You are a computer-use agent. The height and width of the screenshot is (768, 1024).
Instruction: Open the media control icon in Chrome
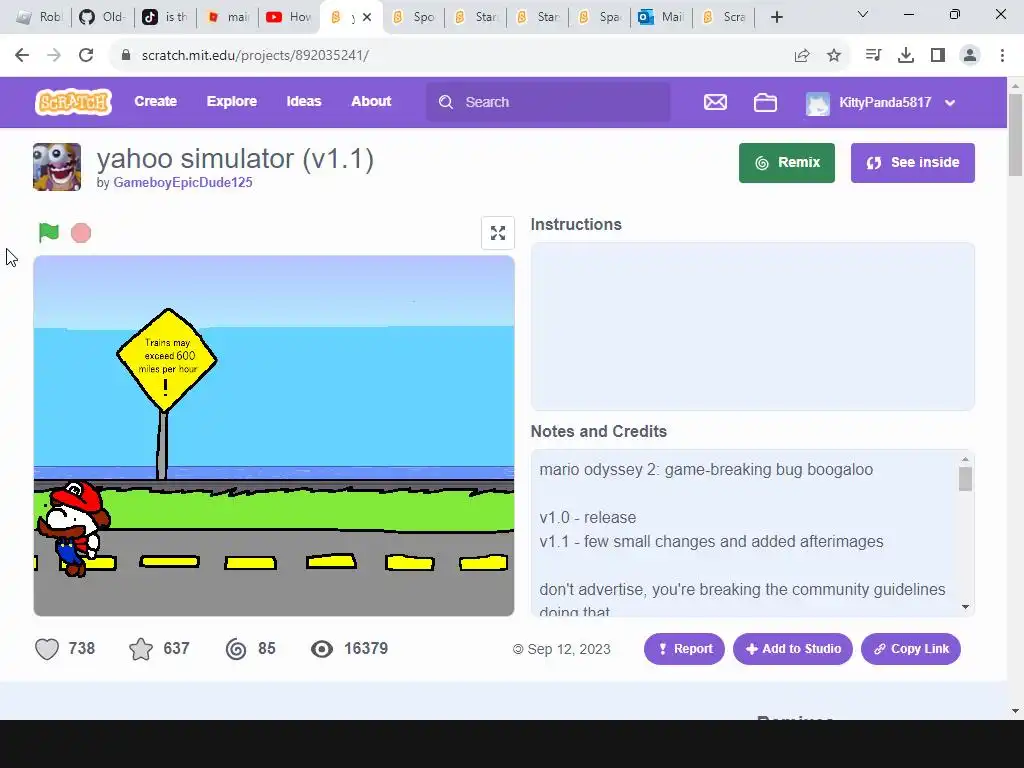(x=873, y=56)
